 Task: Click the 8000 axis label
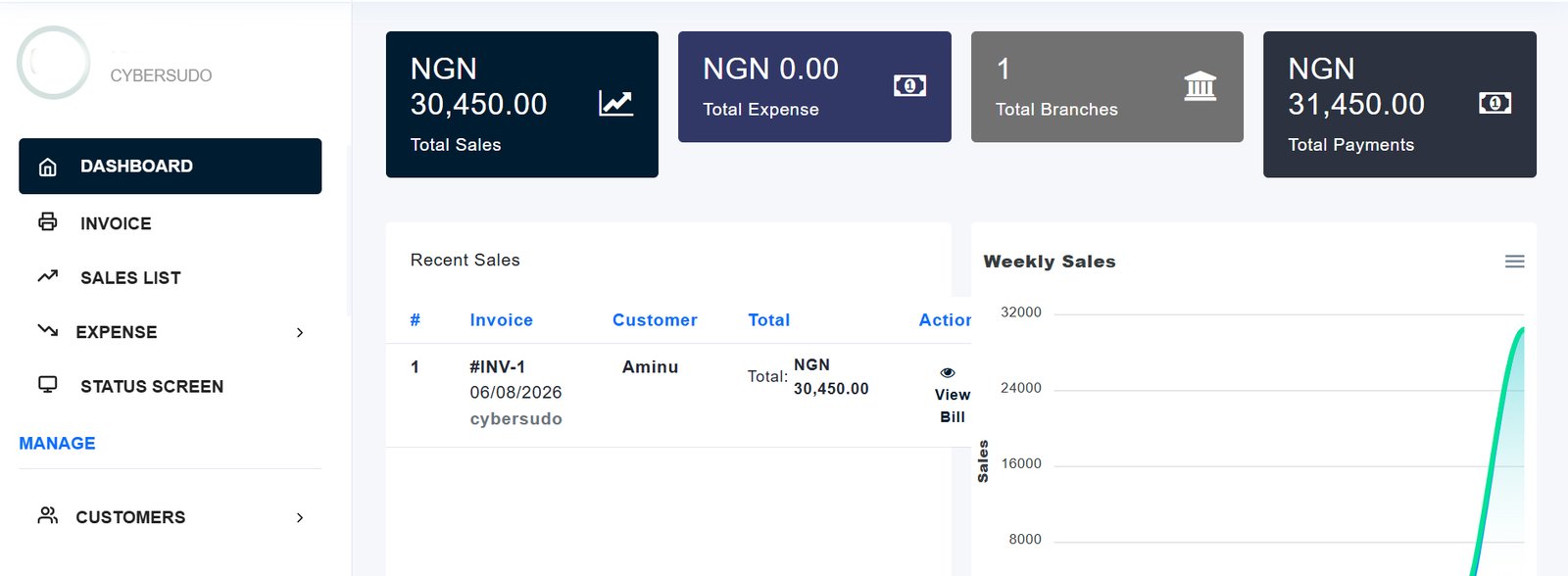tap(1025, 540)
